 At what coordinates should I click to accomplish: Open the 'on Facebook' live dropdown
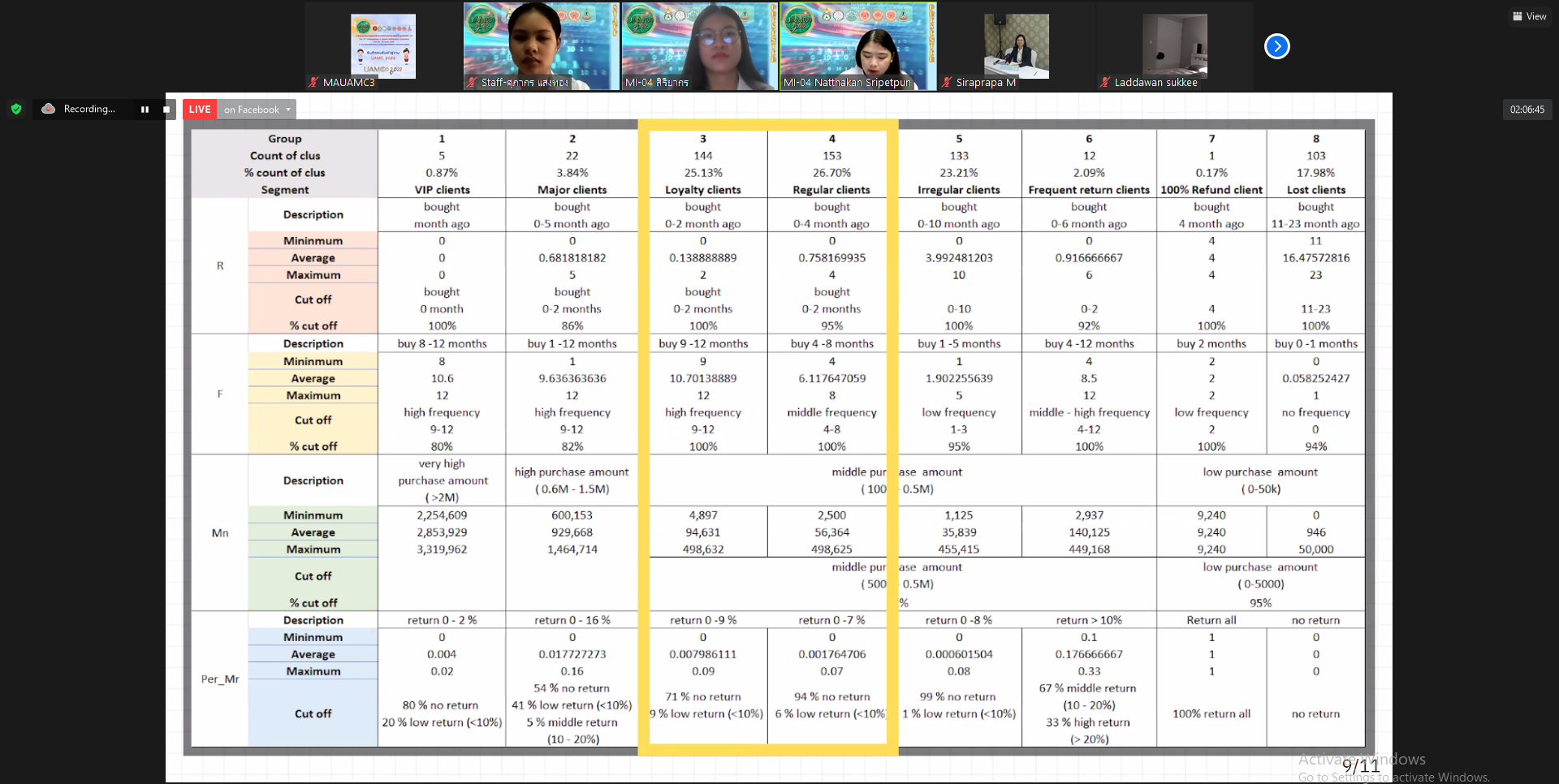tap(257, 110)
